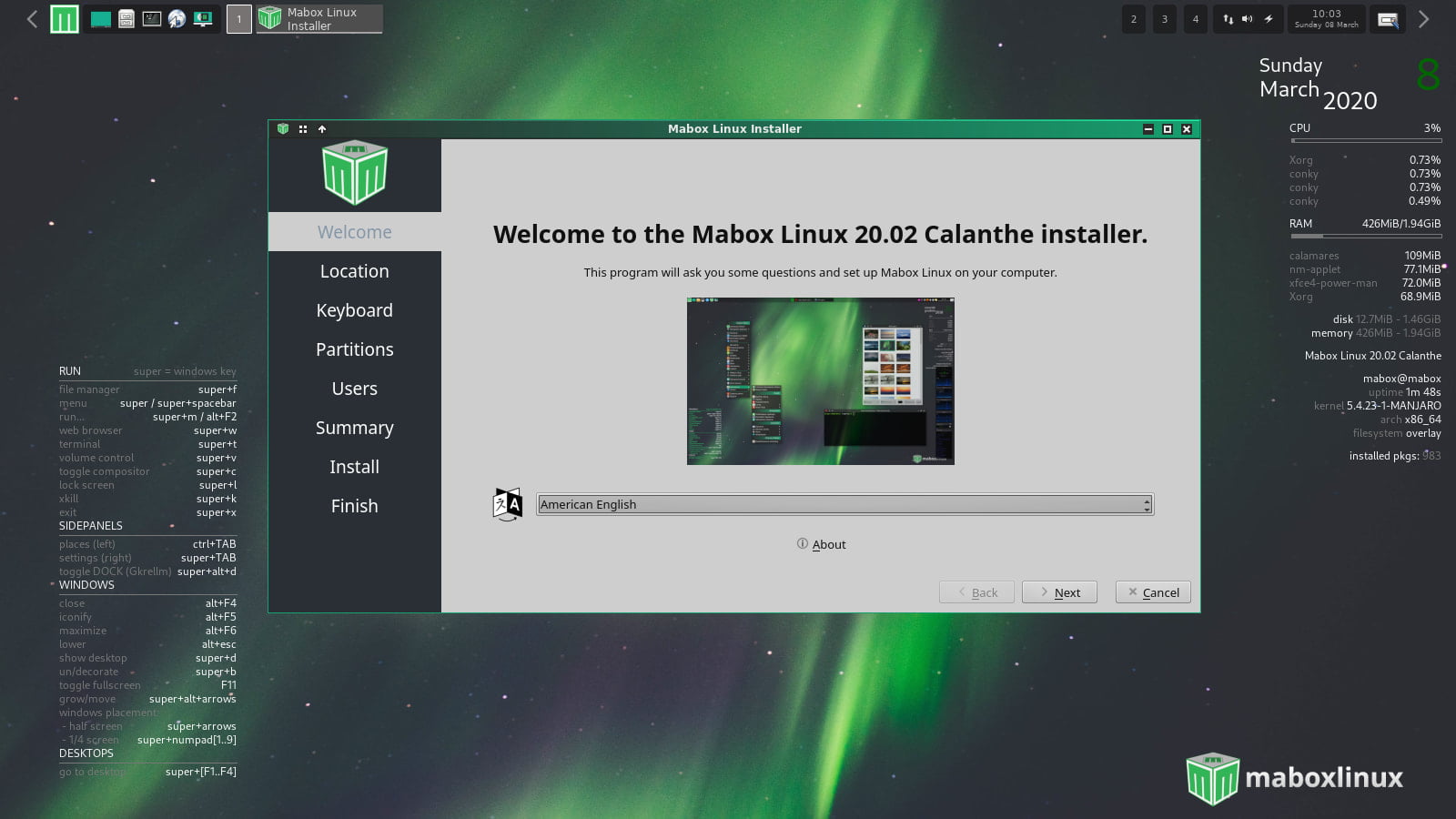Image resolution: width=1456 pixels, height=819 pixels.
Task: Launch the web browser globe icon
Action: pos(177,19)
